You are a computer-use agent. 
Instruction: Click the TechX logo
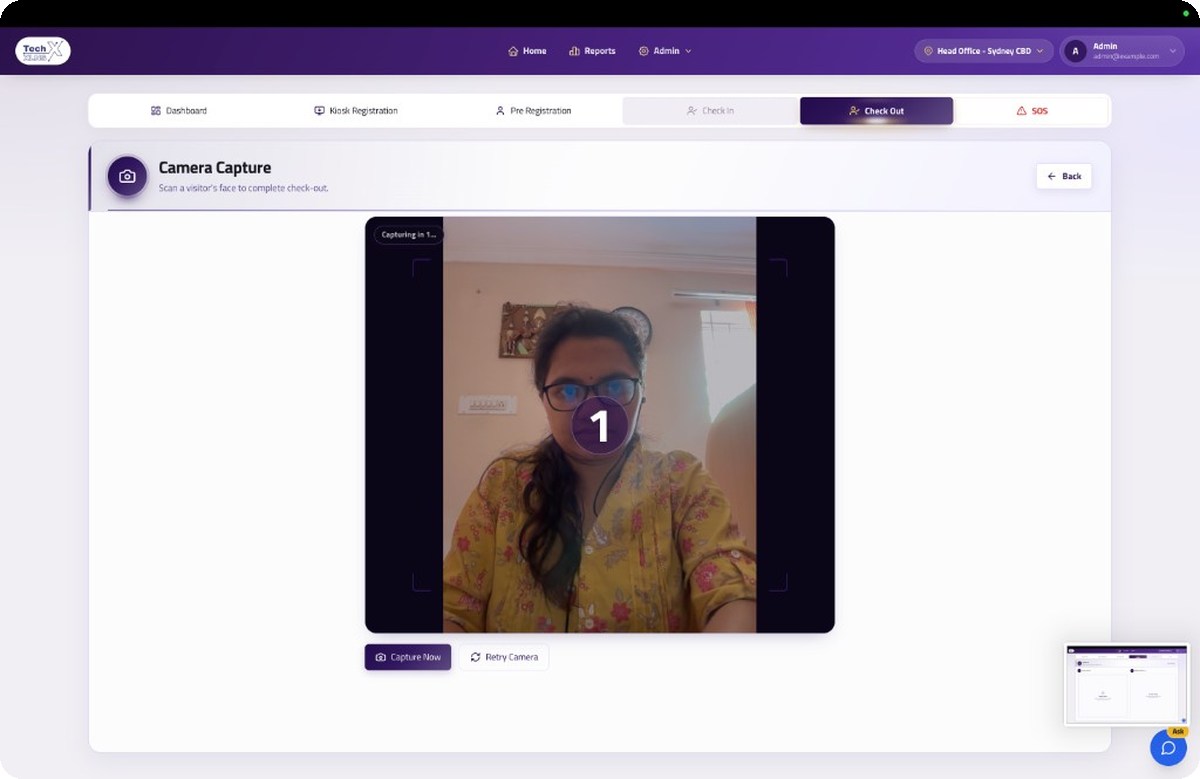click(43, 51)
